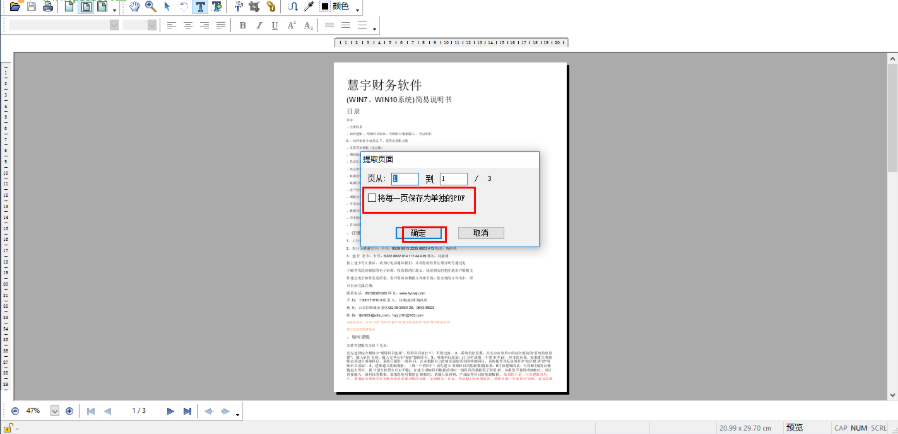The height and width of the screenshot is (434, 898).
Task: Click the chain Link tool icon
Action: [271, 7]
